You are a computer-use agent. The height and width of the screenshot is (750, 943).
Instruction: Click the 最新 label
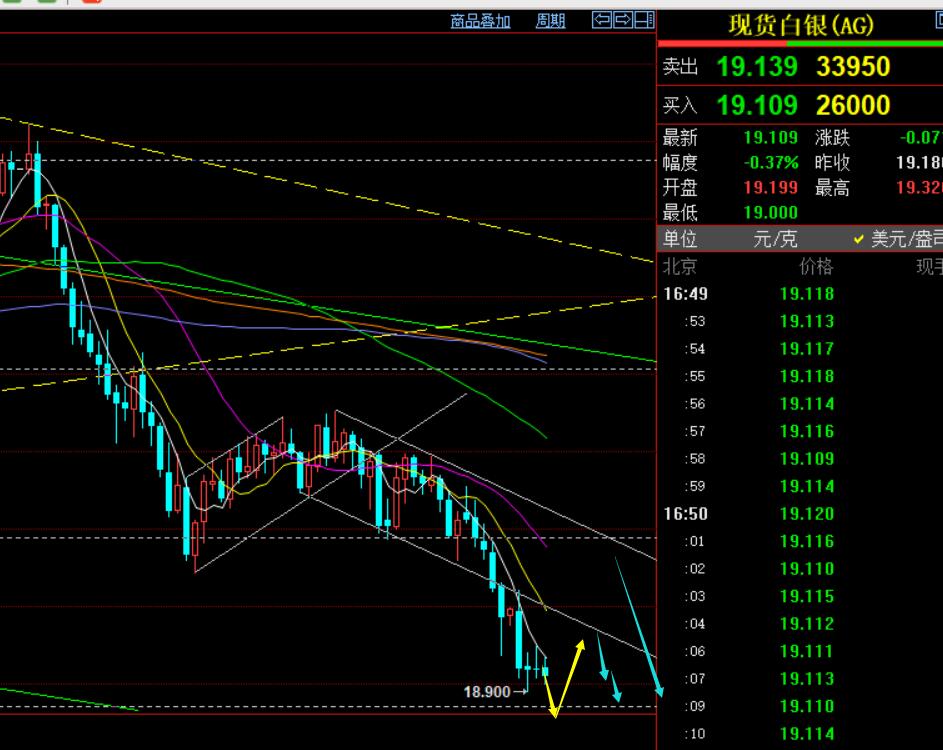point(680,138)
